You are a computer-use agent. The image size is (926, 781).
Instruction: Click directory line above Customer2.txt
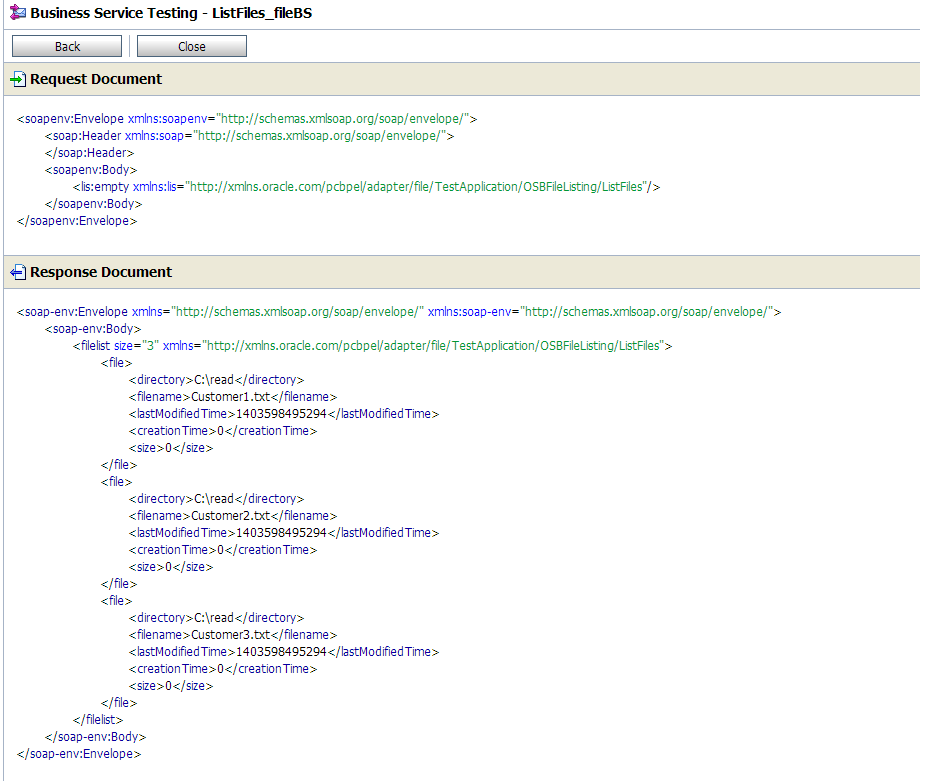pos(216,499)
